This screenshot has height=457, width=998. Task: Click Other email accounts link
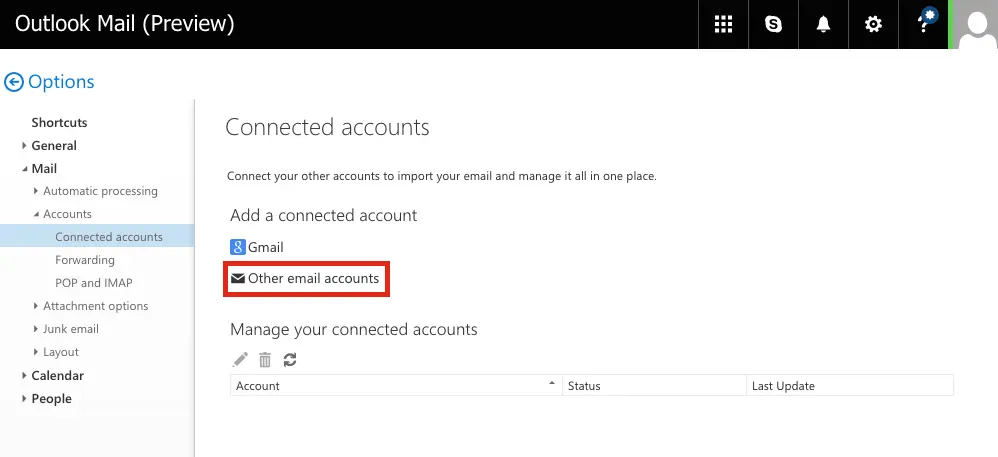(x=306, y=278)
